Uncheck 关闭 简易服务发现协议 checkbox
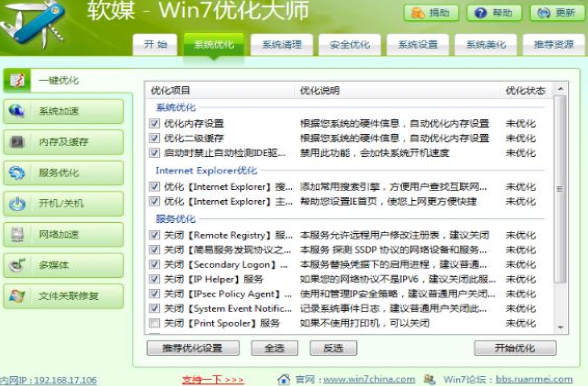The width and height of the screenshot is (588, 386). (154, 249)
